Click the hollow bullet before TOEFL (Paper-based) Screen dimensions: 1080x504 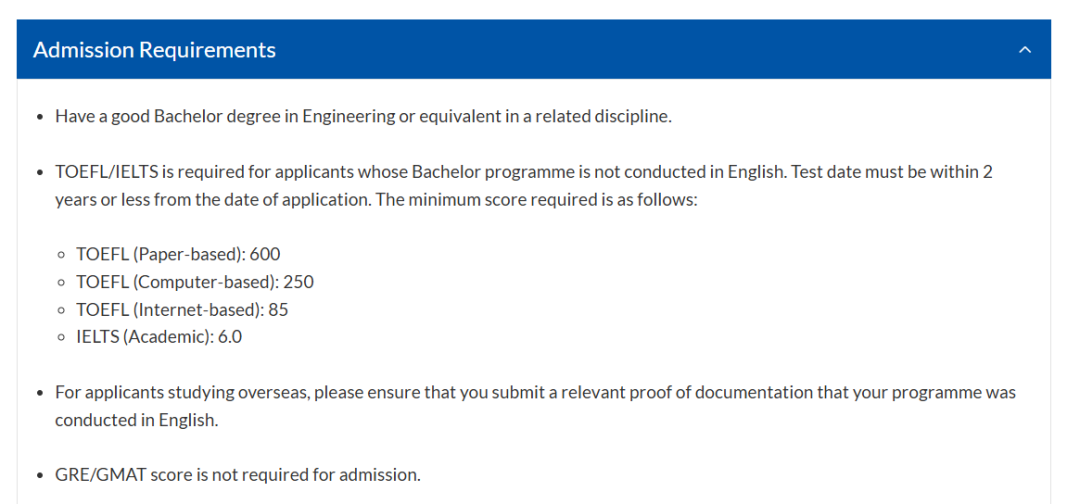click(x=62, y=255)
